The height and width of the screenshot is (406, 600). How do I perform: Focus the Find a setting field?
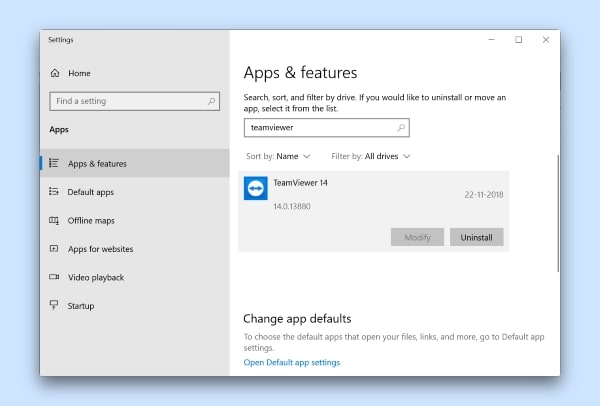tap(135, 101)
